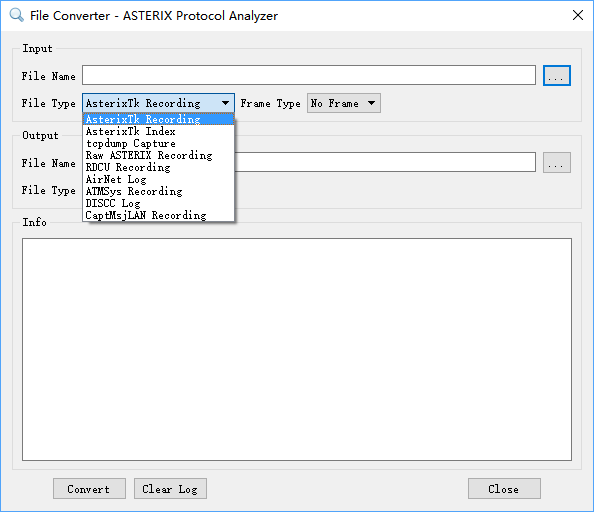
Task: Browse for the input file with ... button
Action: pyautogui.click(x=556, y=75)
